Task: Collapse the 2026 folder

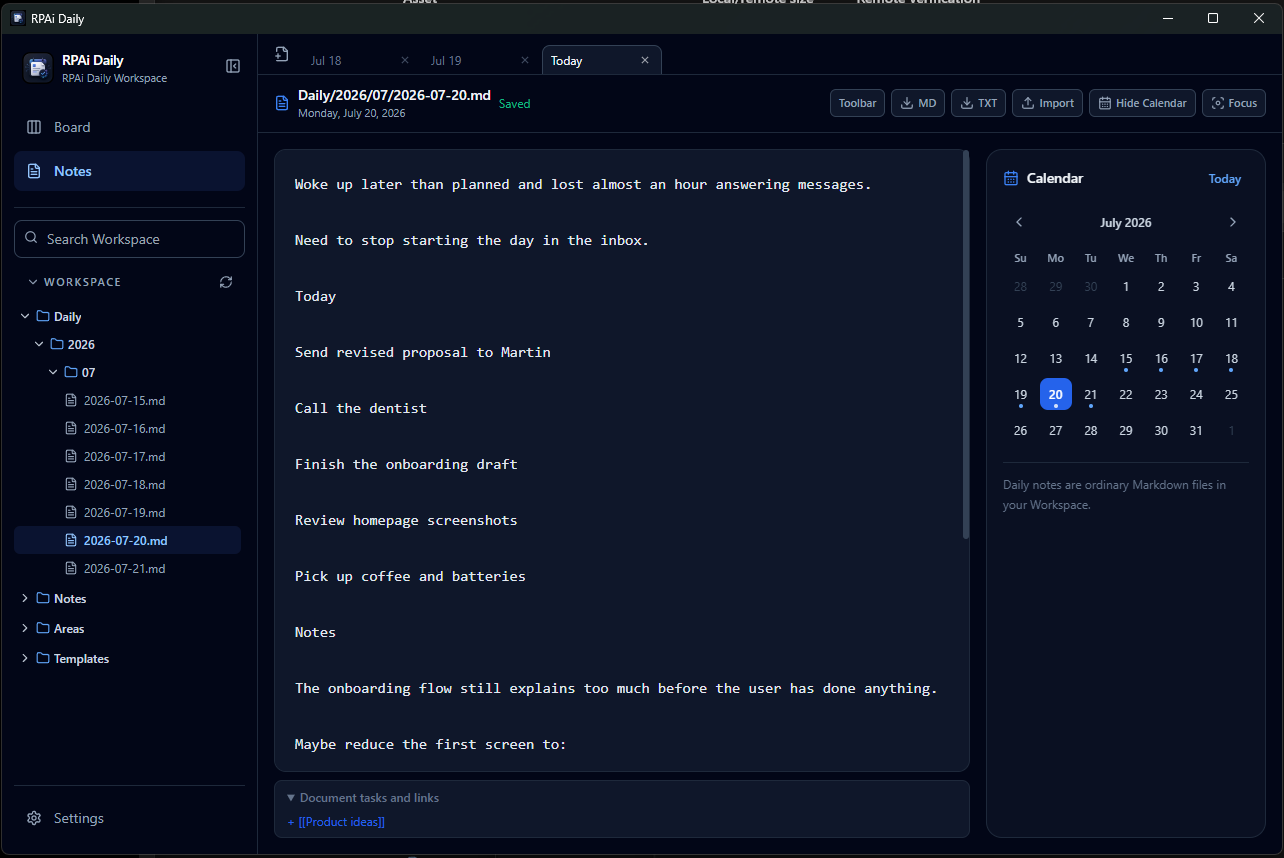Action: point(39,344)
